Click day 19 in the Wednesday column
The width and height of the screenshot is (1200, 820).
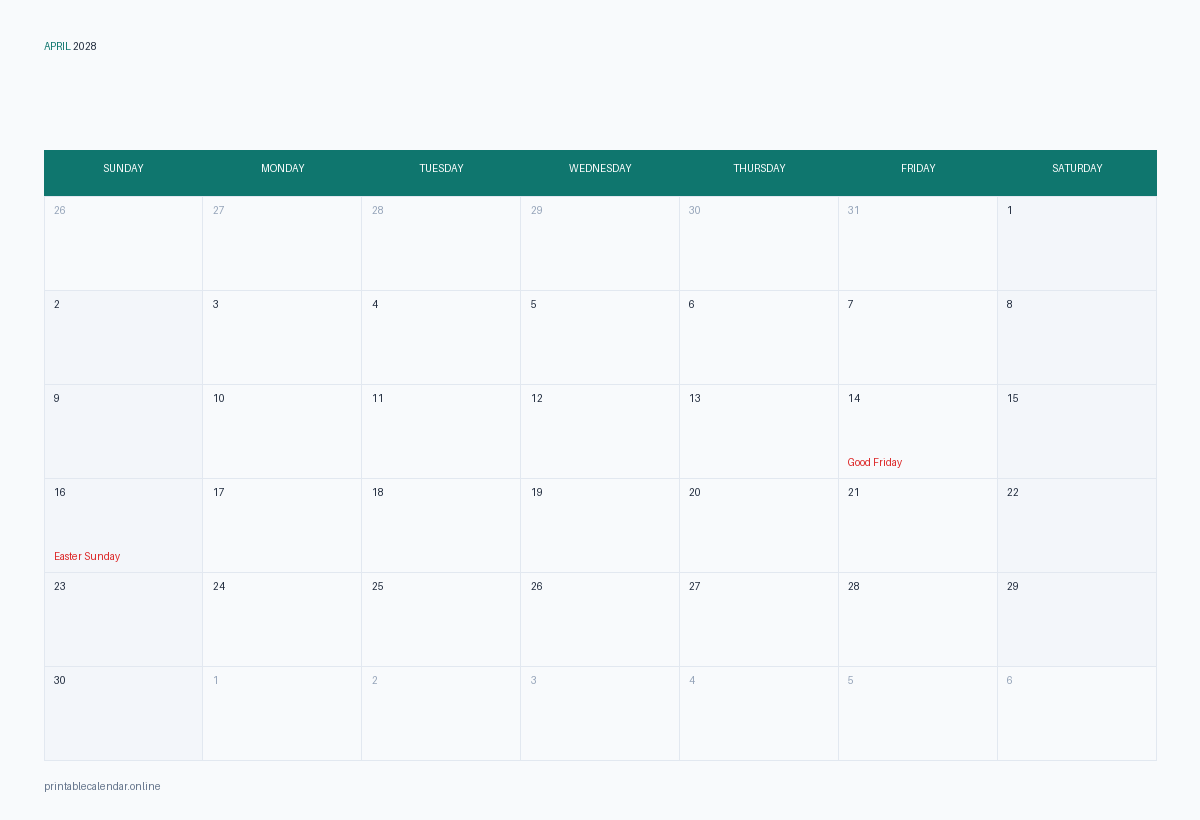(x=600, y=525)
